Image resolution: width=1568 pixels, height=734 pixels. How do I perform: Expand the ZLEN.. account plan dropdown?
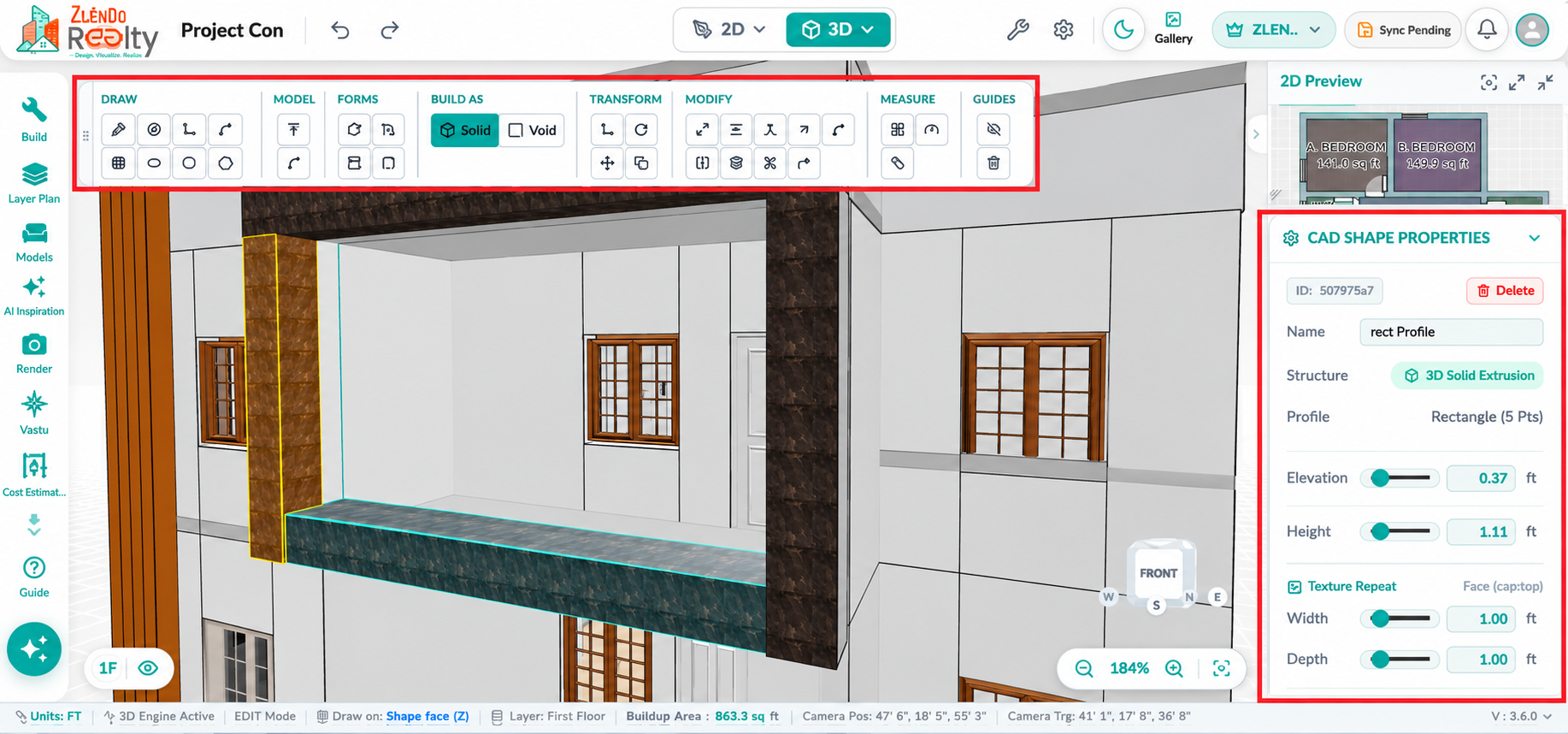[1274, 30]
